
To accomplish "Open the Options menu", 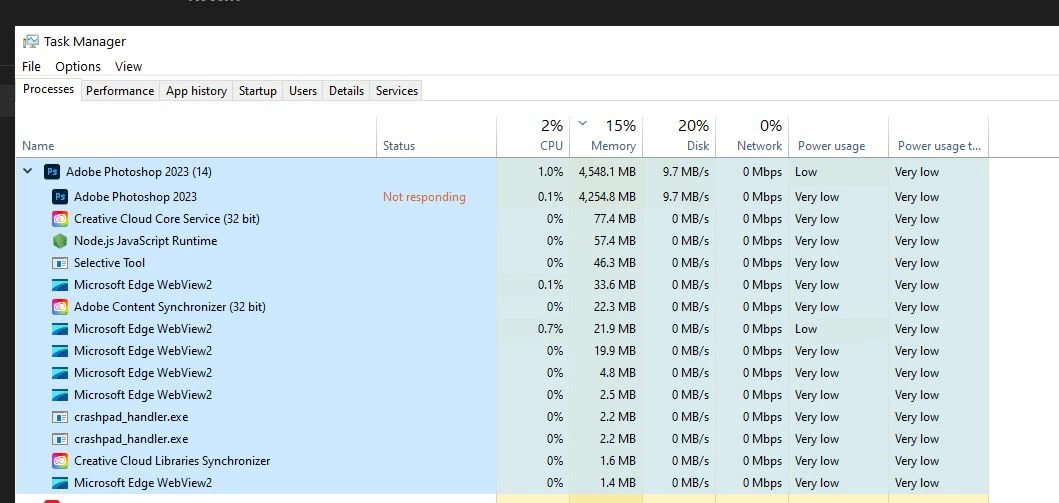I will 78,66.
